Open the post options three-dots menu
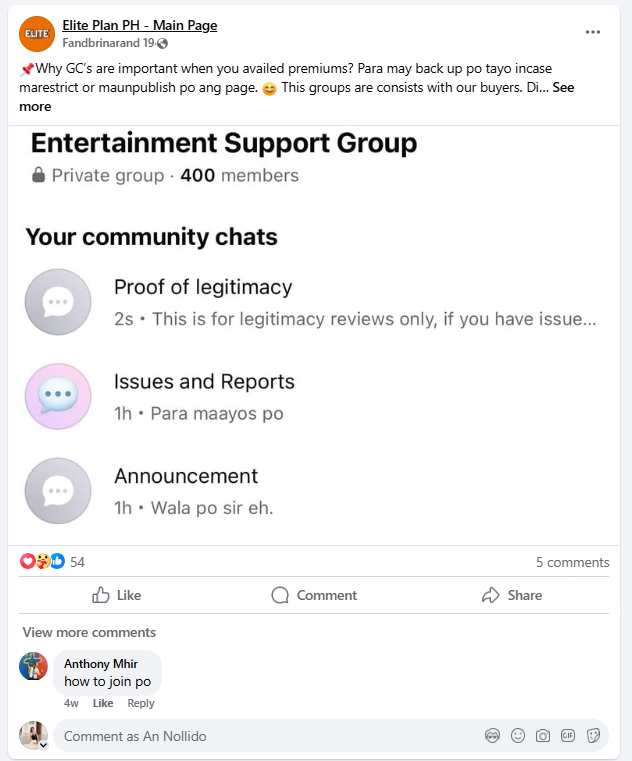This screenshot has width=632, height=761. click(593, 32)
